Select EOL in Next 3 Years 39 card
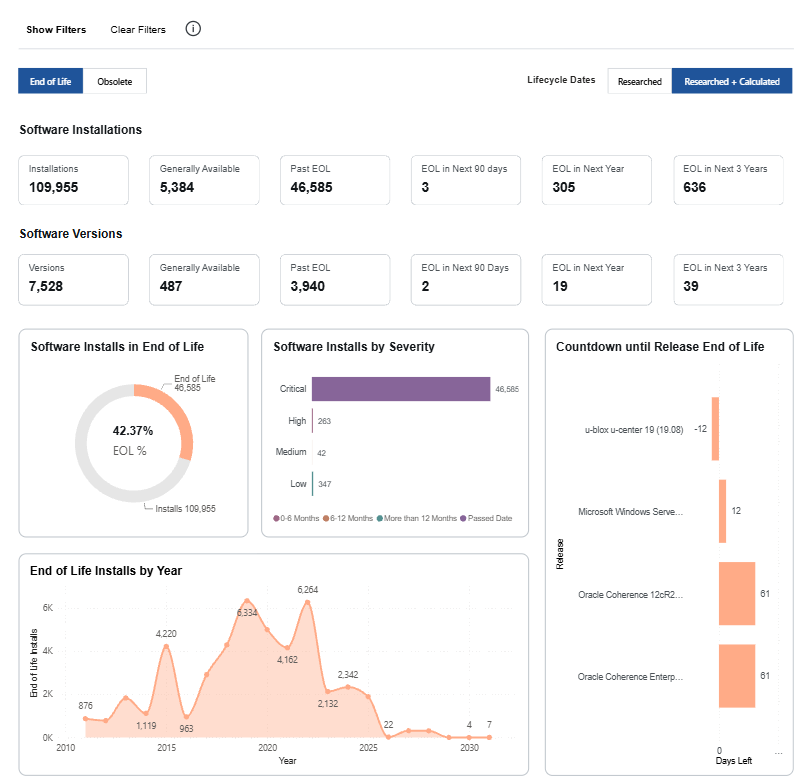Image resolution: width=803 pixels, height=783 pixels. pyautogui.click(x=728, y=280)
